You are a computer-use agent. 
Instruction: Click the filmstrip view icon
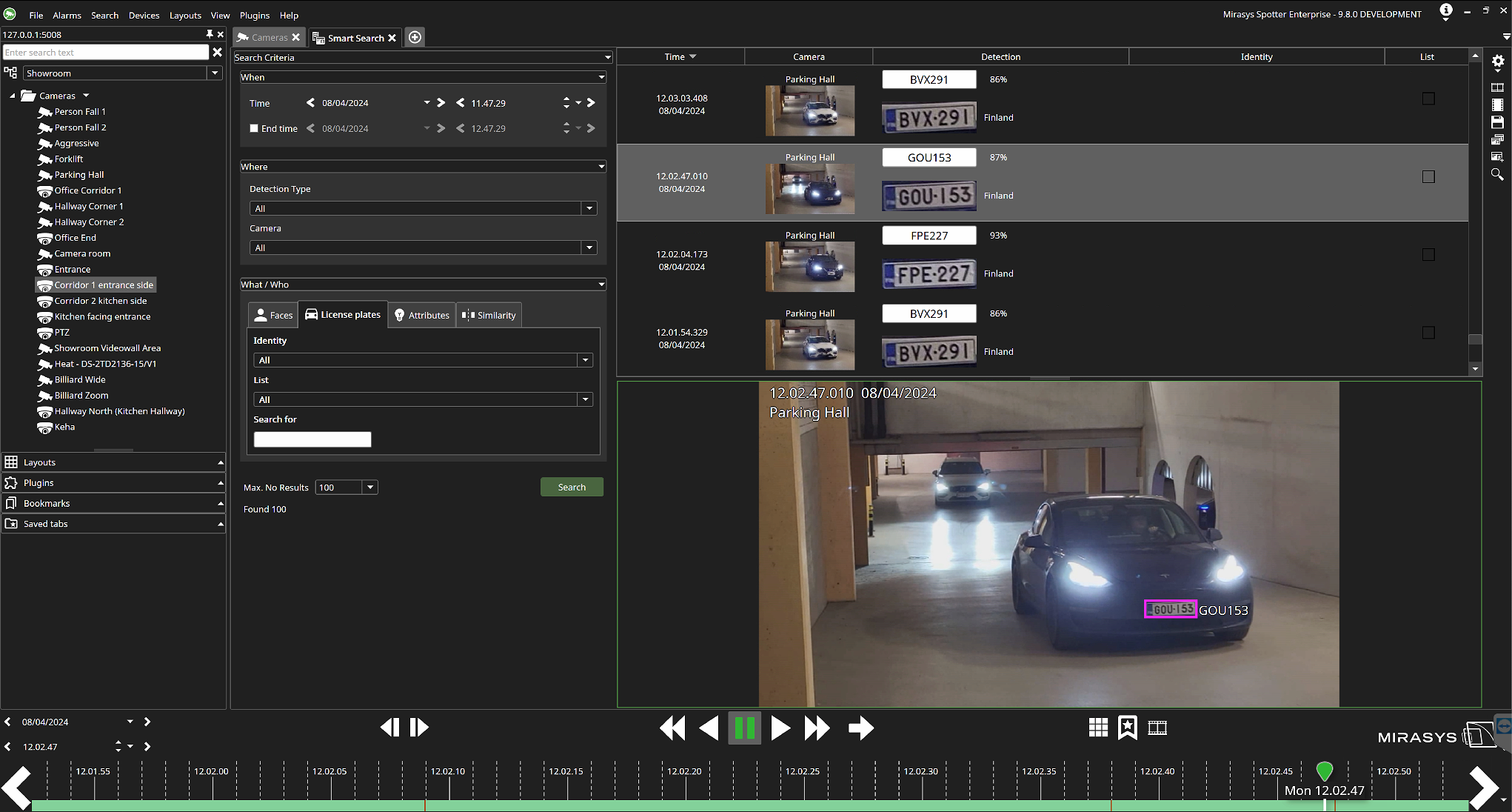tap(1157, 728)
